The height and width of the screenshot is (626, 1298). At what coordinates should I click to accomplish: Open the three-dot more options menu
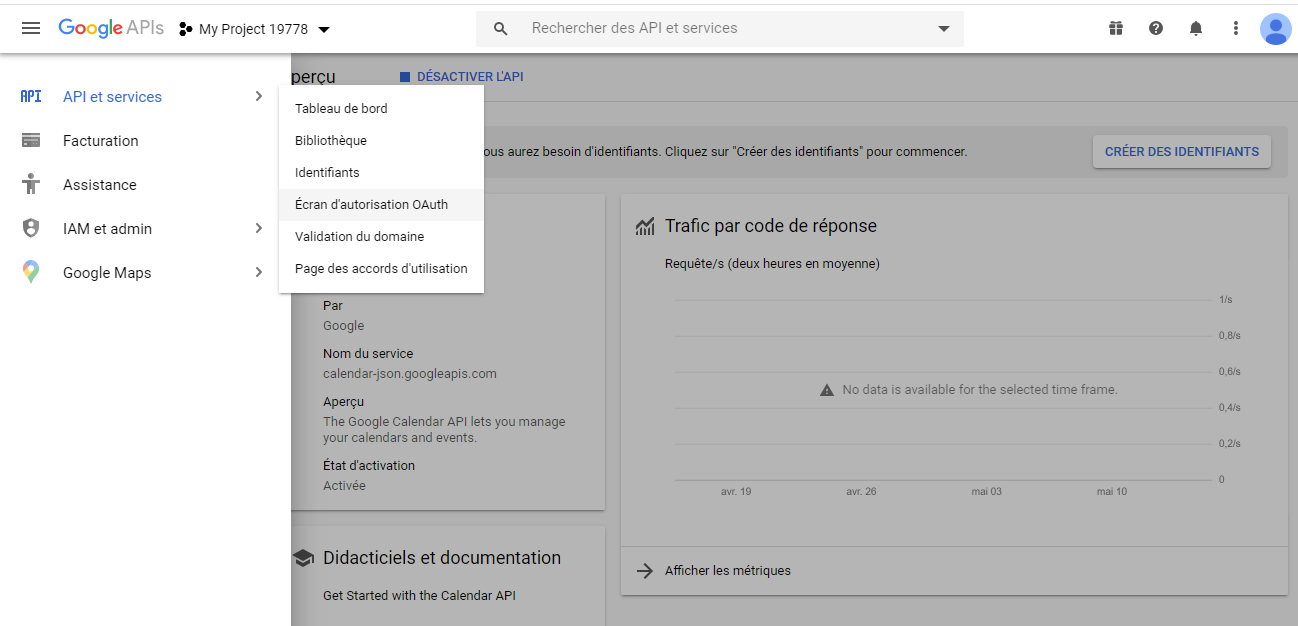pos(1236,28)
